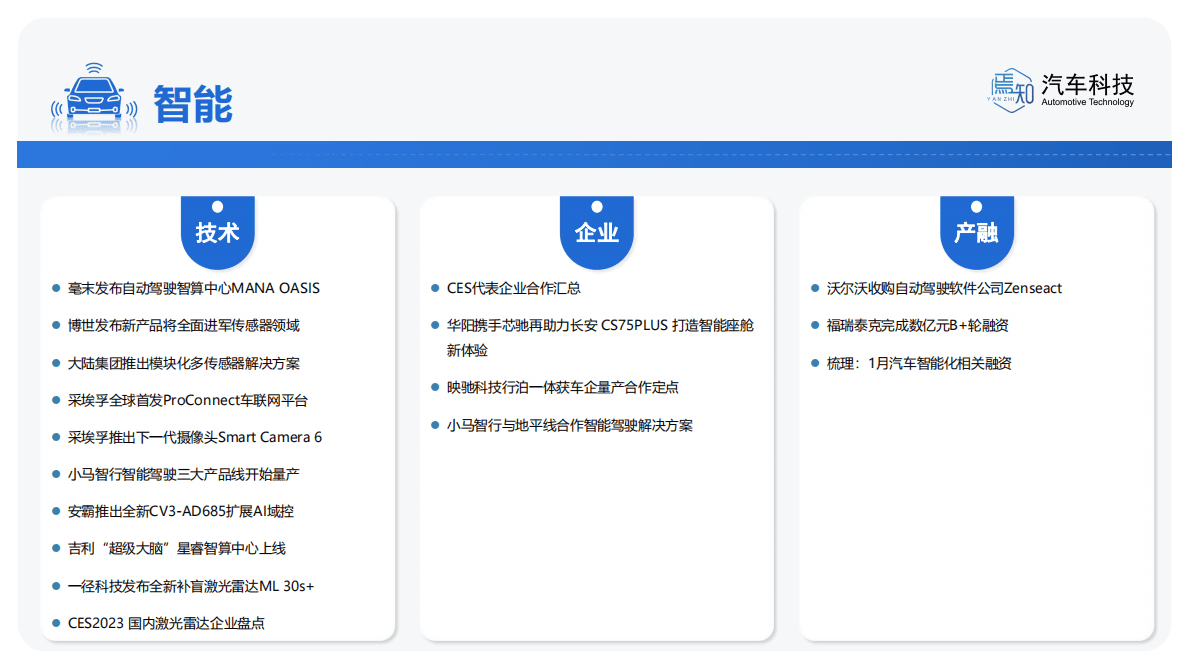This screenshot has height=669, width=1190.
Task: Open 小马智行智能驾驶三大产品线开始量产 link
Action: 183,474
